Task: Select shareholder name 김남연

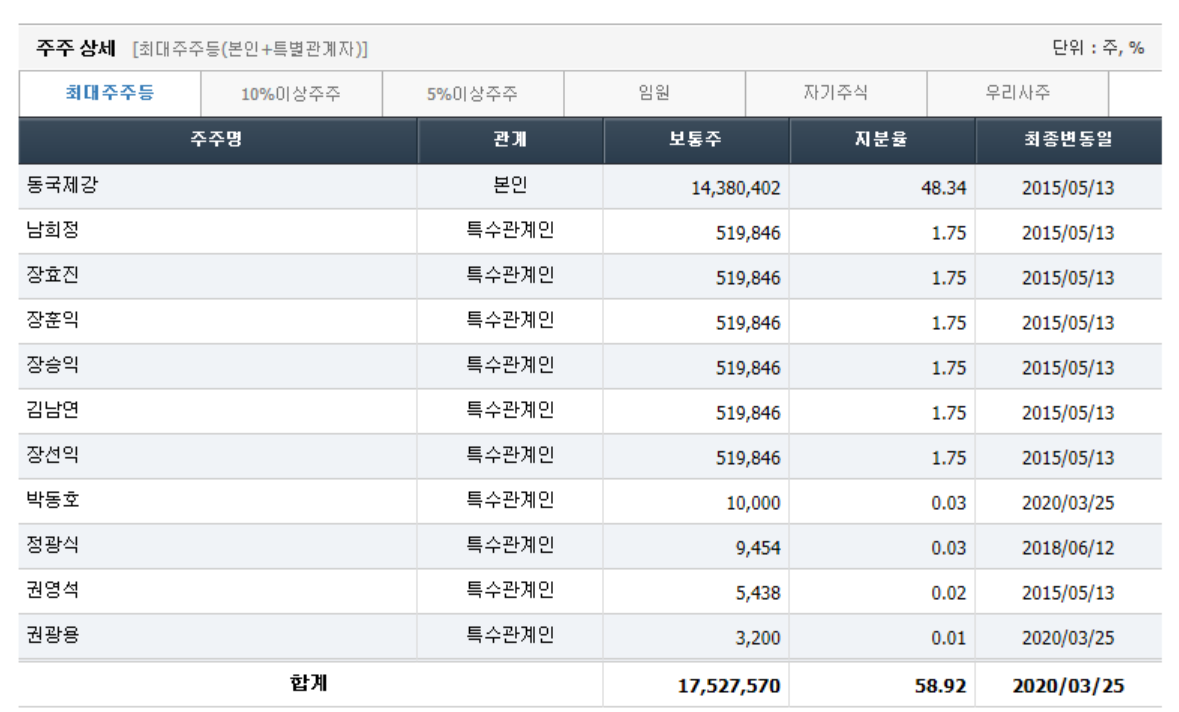Action: [x=53, y=411]
